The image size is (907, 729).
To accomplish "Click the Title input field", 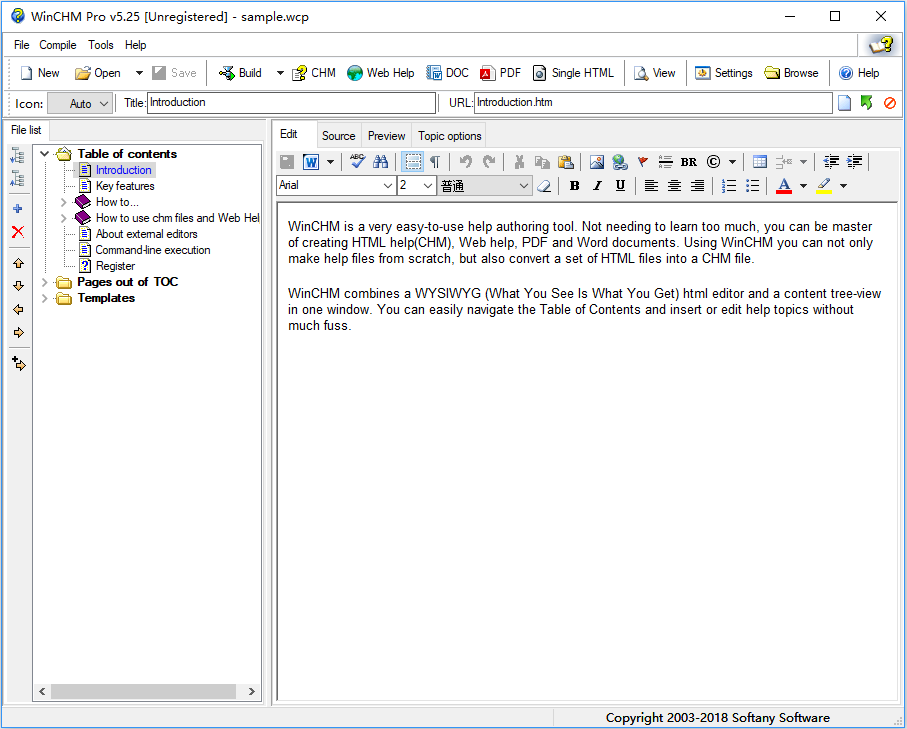I will pos(291,103).
